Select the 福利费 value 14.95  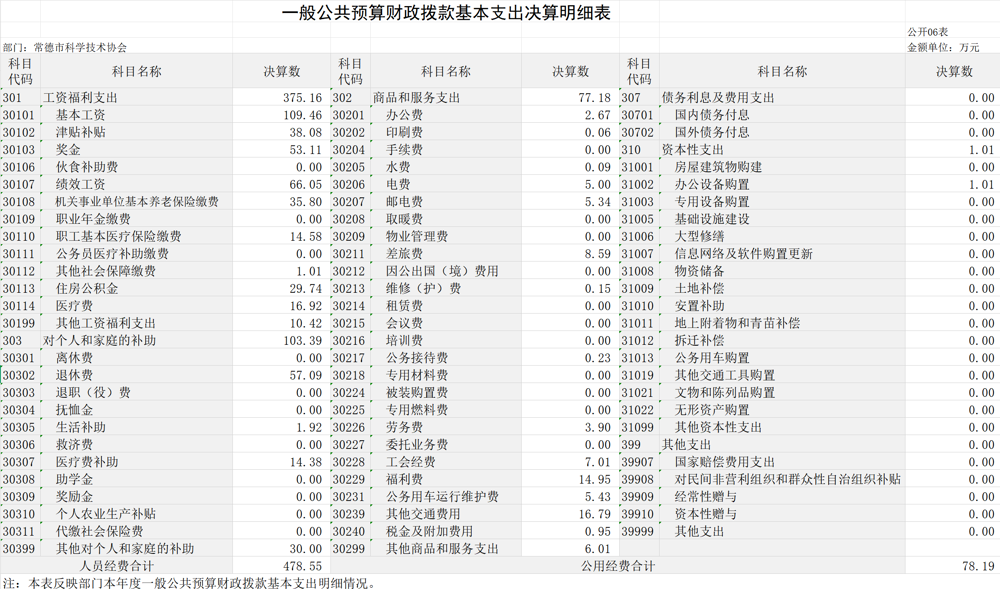click(594, 479)
